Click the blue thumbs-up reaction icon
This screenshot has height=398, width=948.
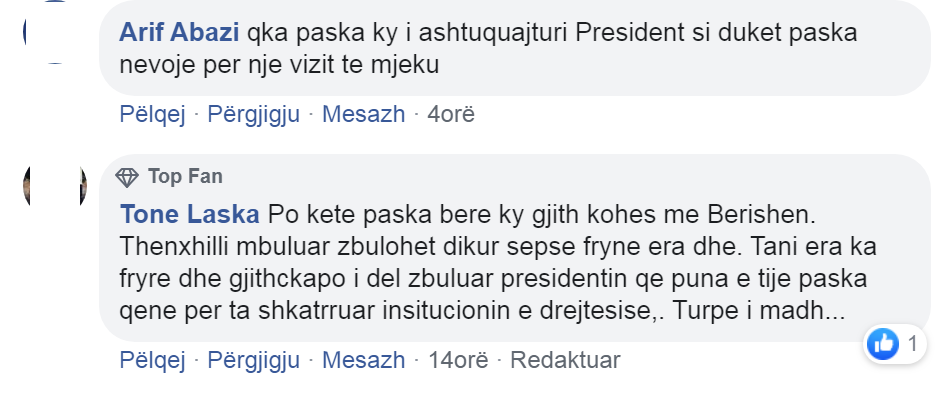point(883,344)
